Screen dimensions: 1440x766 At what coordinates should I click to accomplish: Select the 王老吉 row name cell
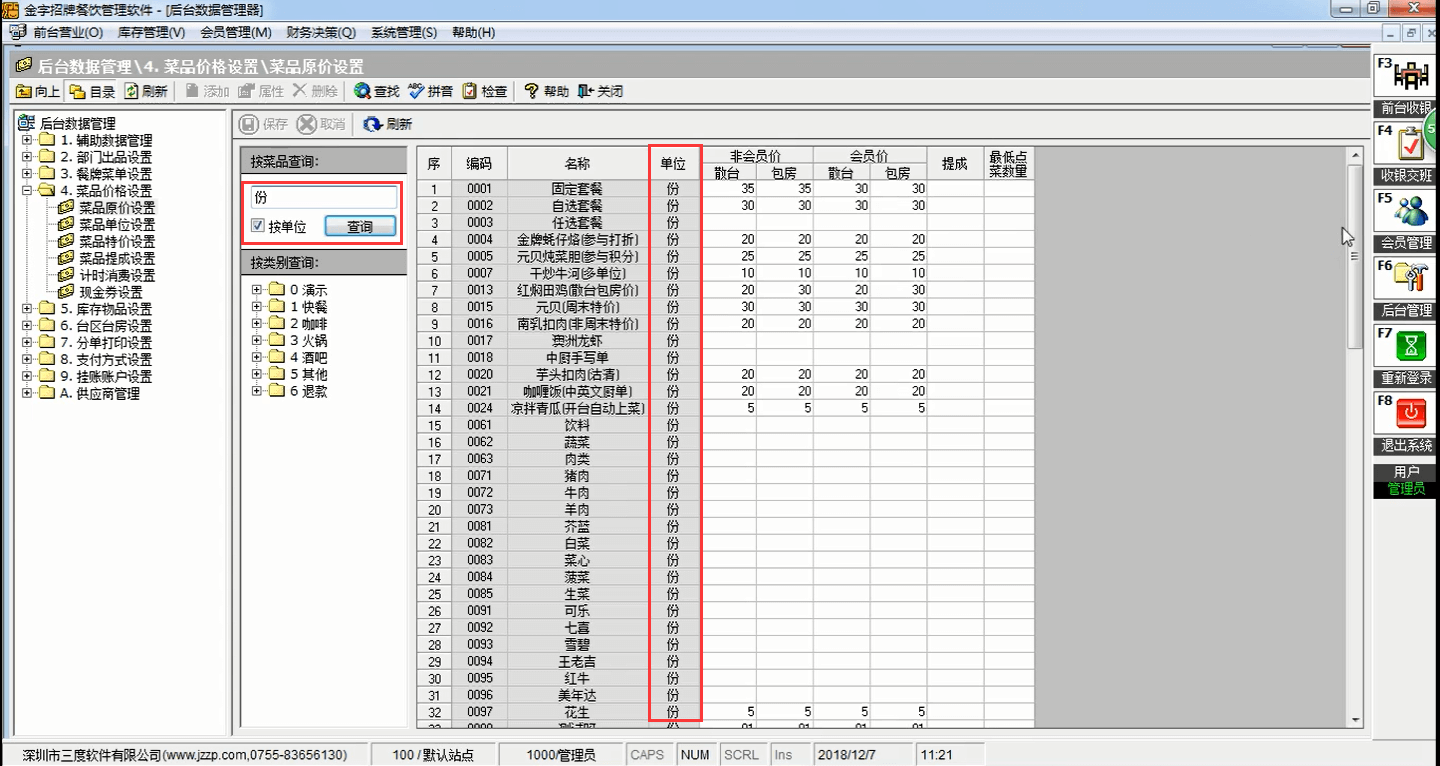tap(577, 661)
